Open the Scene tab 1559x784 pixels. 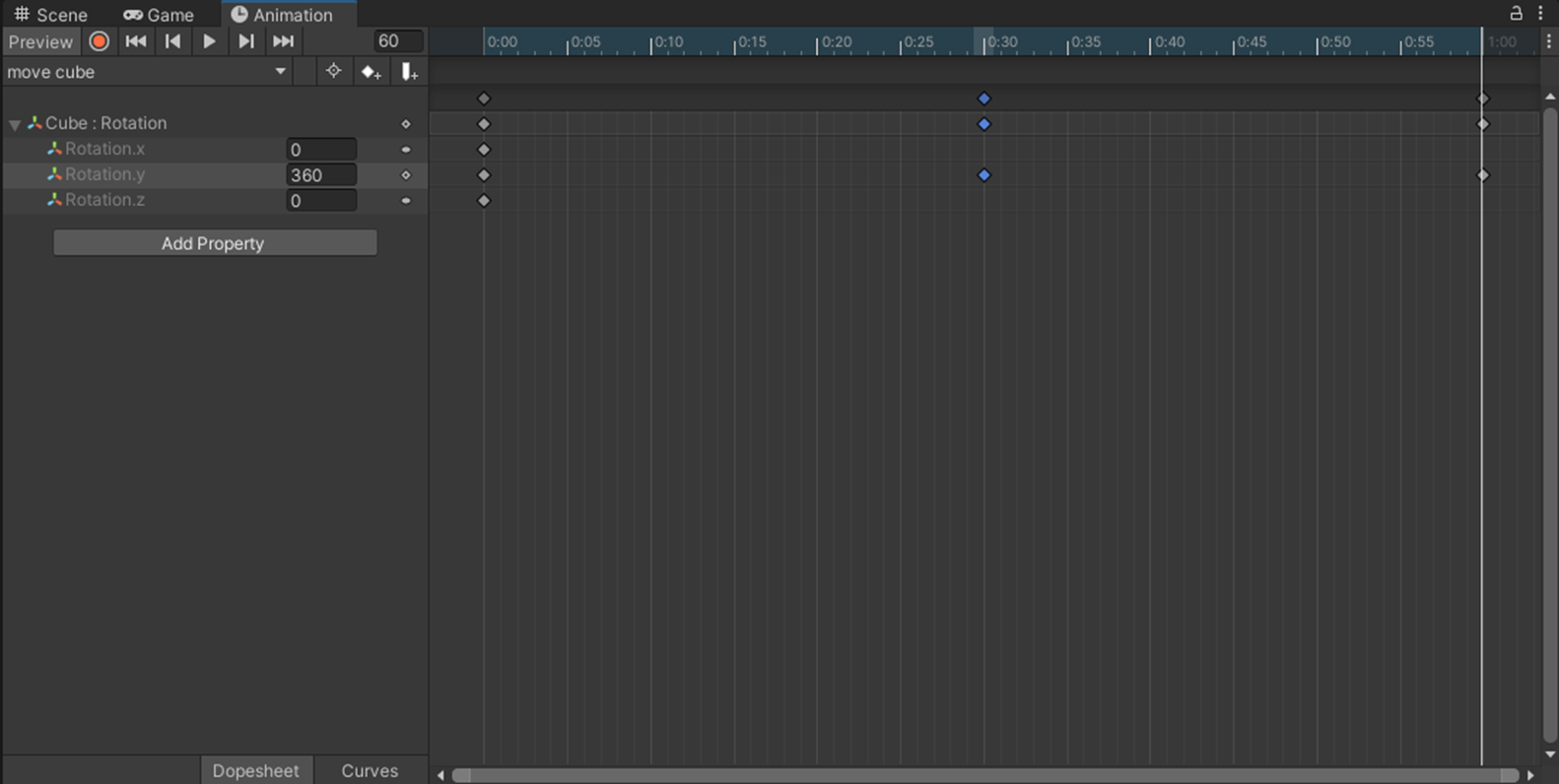50,15
